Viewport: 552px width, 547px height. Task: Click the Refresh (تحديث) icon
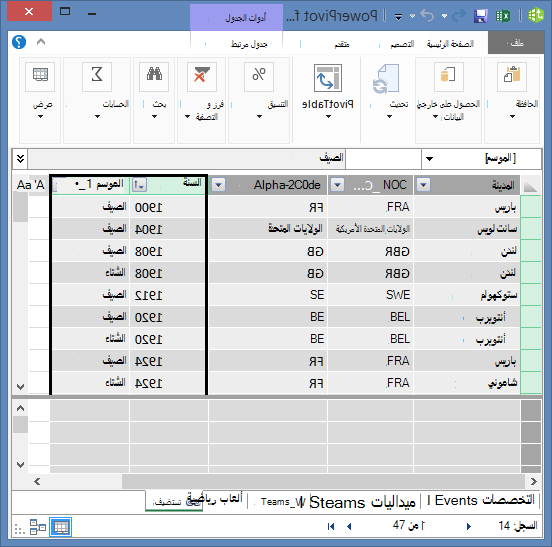tap(386, 79)
